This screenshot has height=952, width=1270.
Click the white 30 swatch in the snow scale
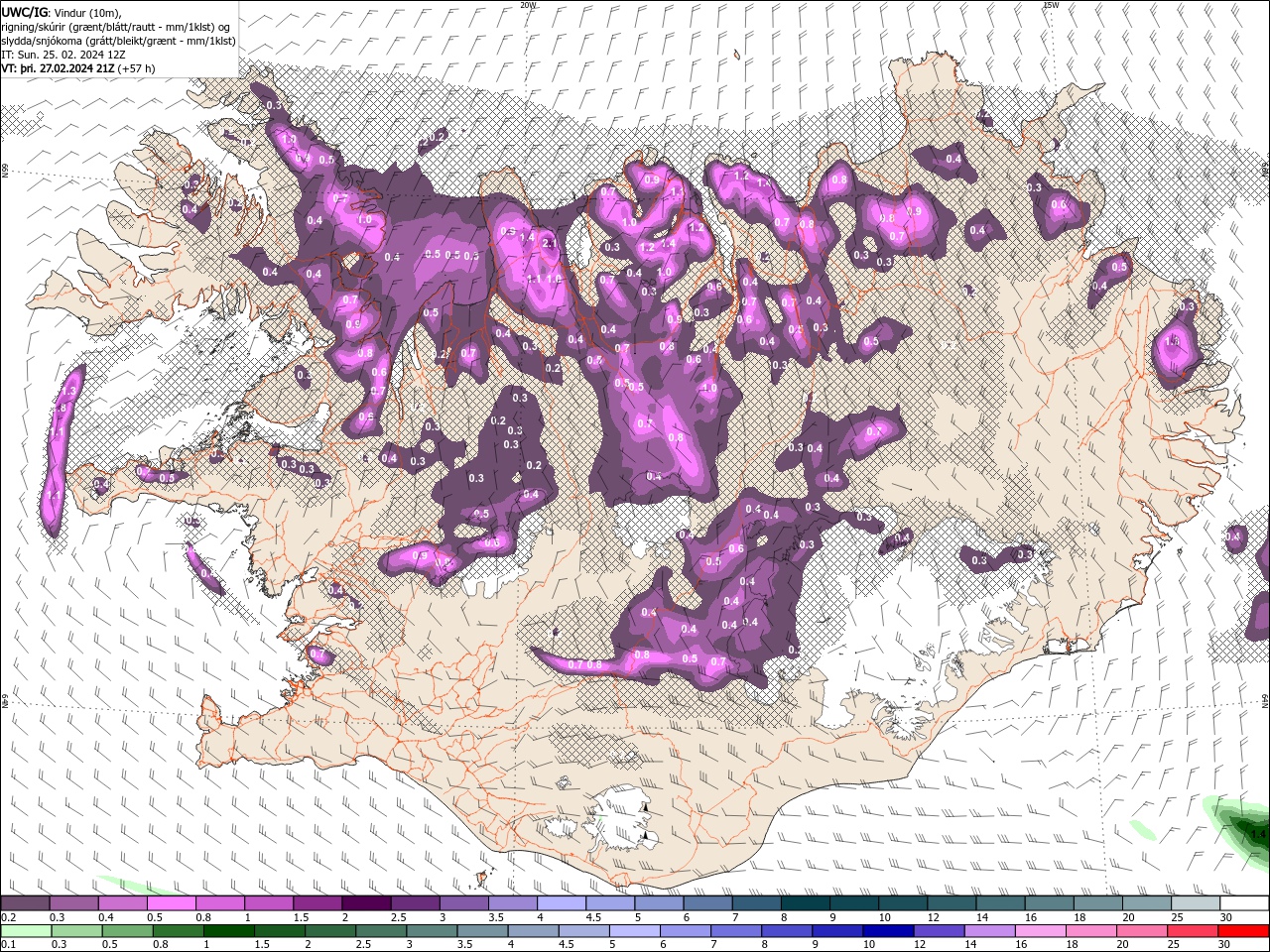pyautogui.click(x=1245, y=903)
